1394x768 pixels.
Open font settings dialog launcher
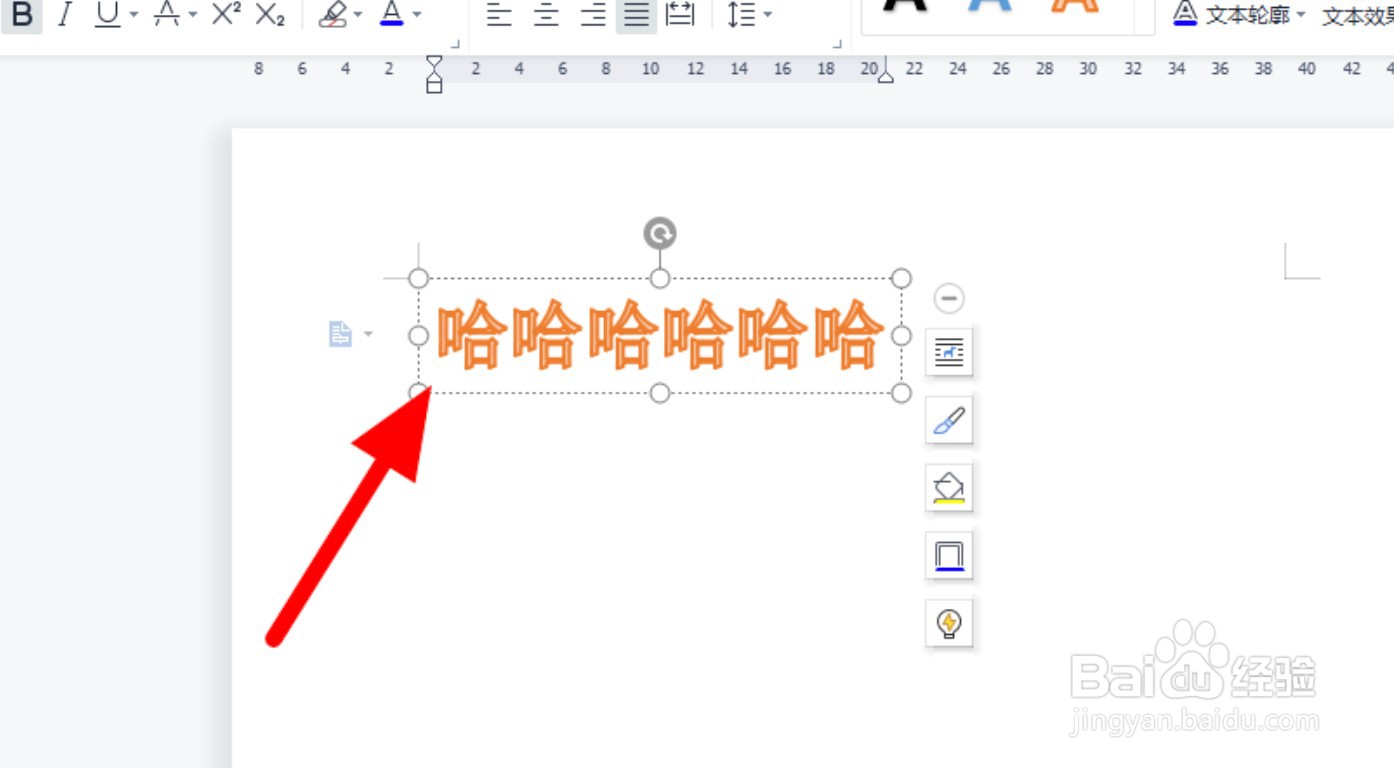(x=455, y=43)
